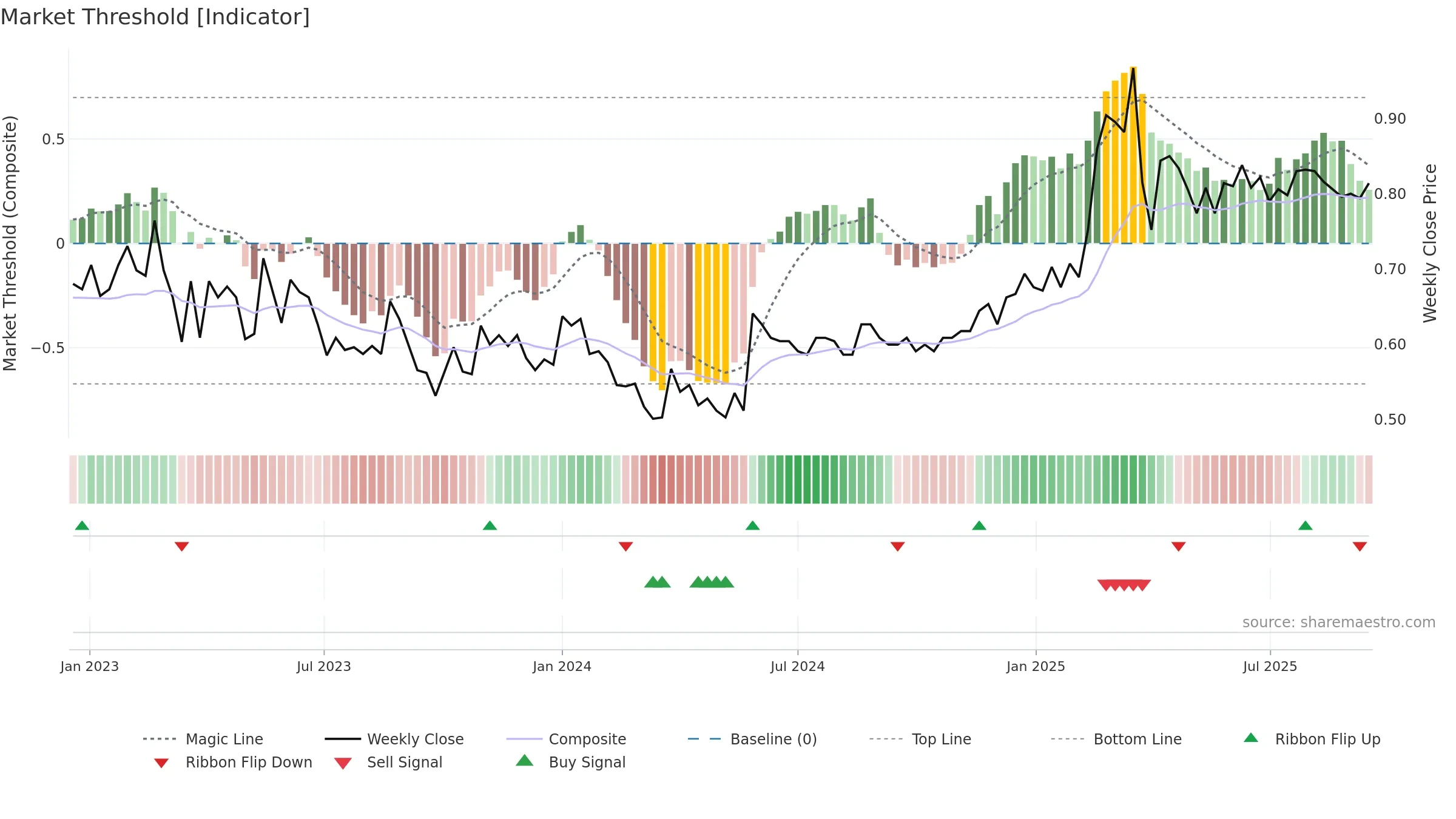Toggle the Weekly Close legend entry
1456x819 pixels.
[x=394, y=739]
